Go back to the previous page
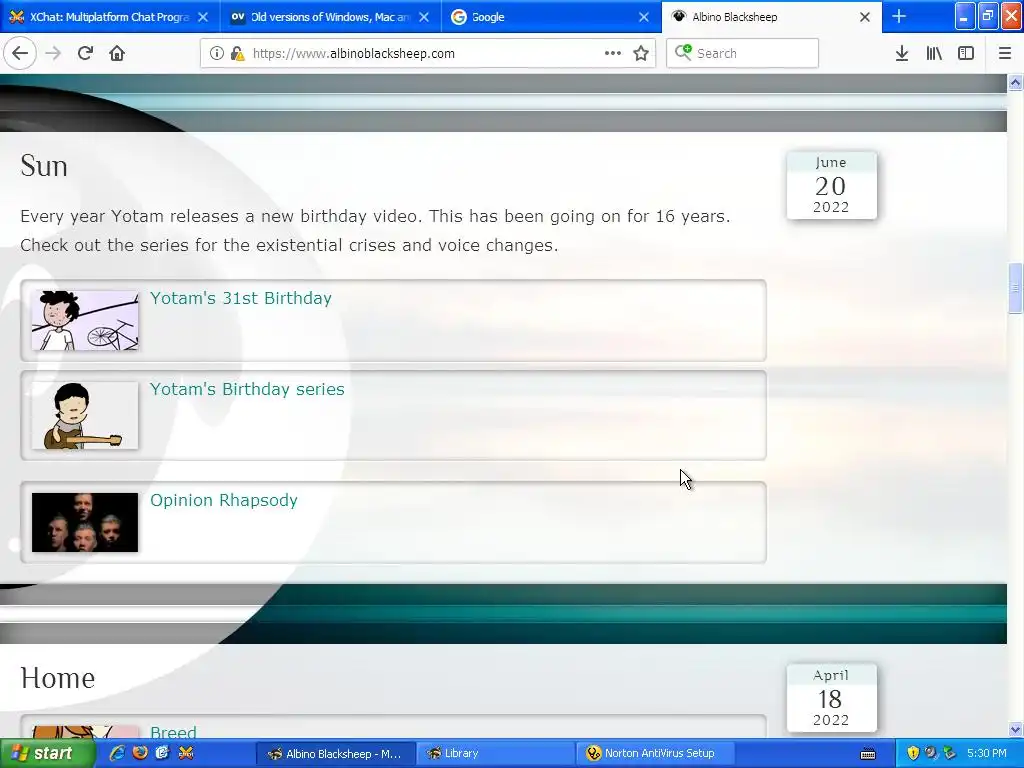 (x=20, y=54)
